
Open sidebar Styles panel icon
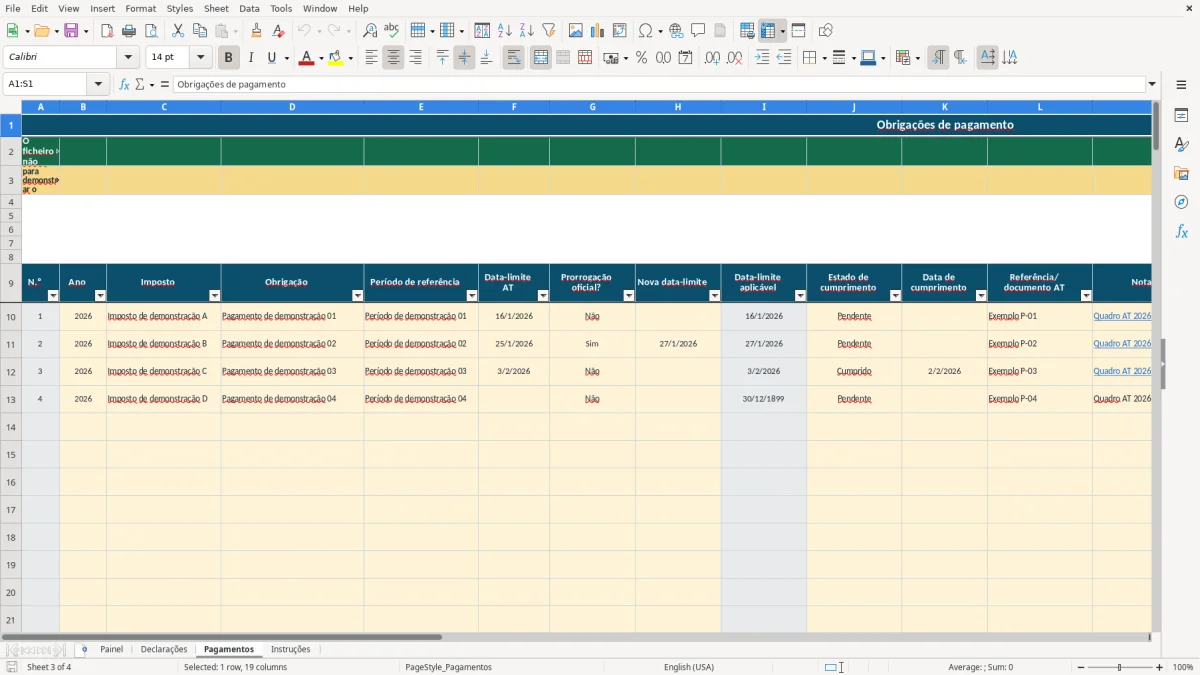pyautogui.click(x=1181, y=145)
